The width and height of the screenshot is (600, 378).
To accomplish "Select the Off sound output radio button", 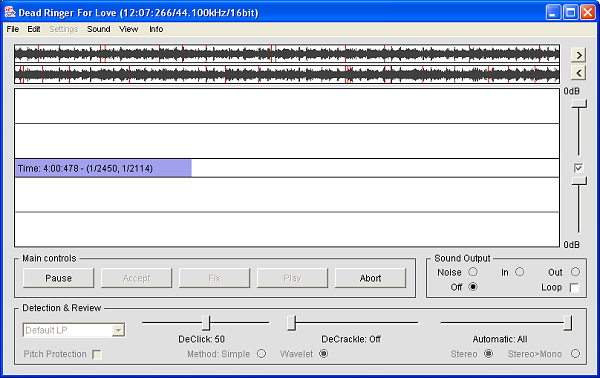I will click(473, 287).
